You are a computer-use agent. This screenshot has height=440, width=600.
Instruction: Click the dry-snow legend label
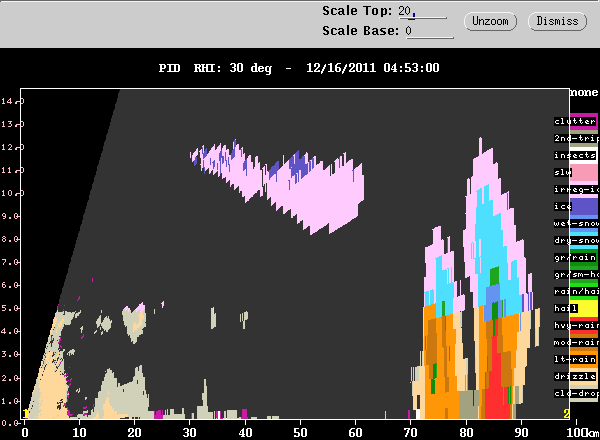[x=576, y=240]
